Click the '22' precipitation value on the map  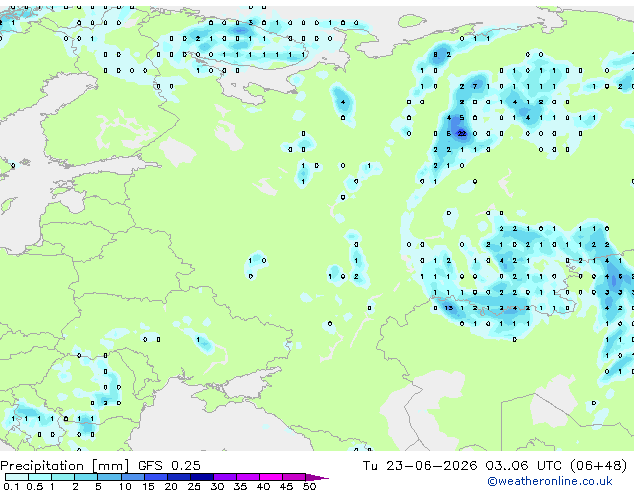click(x=462, y=133)
